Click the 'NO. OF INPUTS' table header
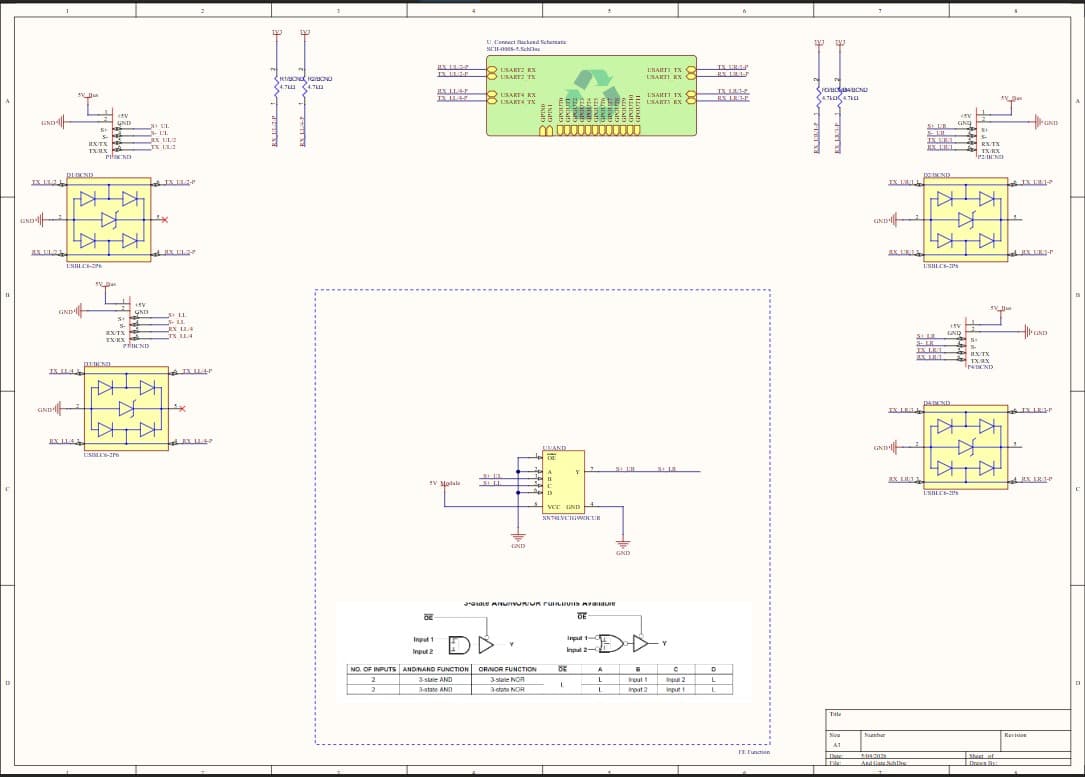Image resolution: width=1085 pixels, height=777 pixels. [373, 669]
